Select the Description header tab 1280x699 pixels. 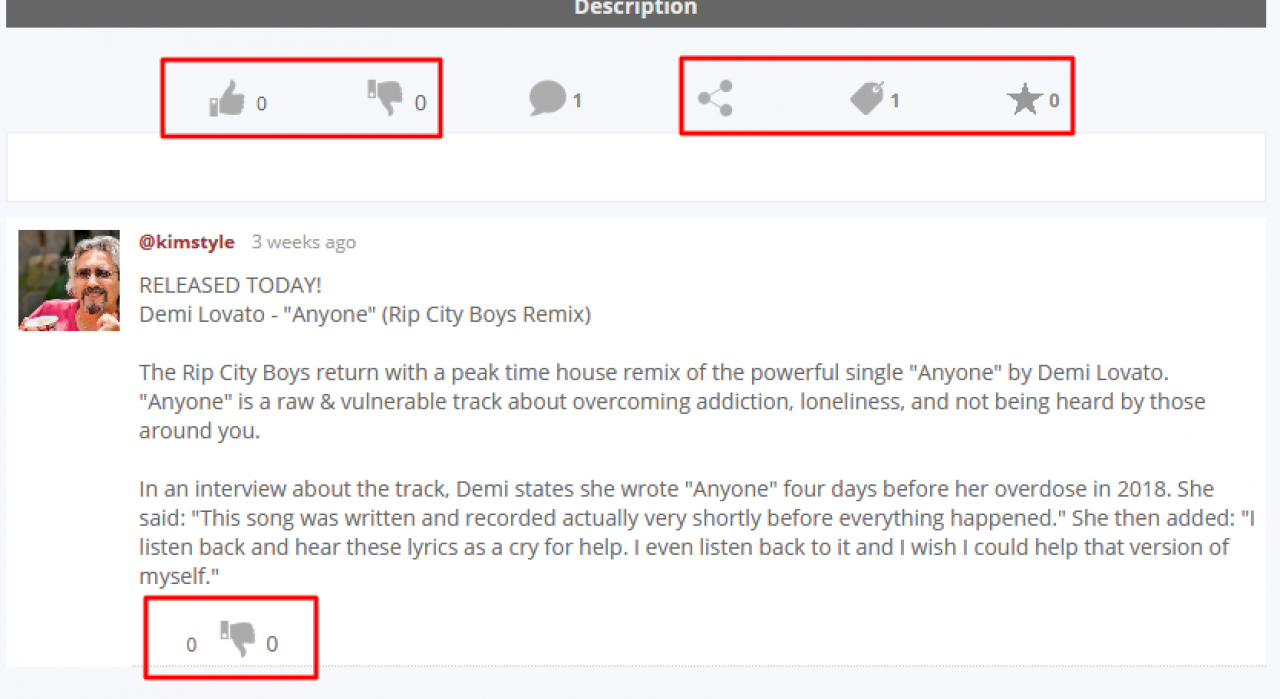point(635,9)
